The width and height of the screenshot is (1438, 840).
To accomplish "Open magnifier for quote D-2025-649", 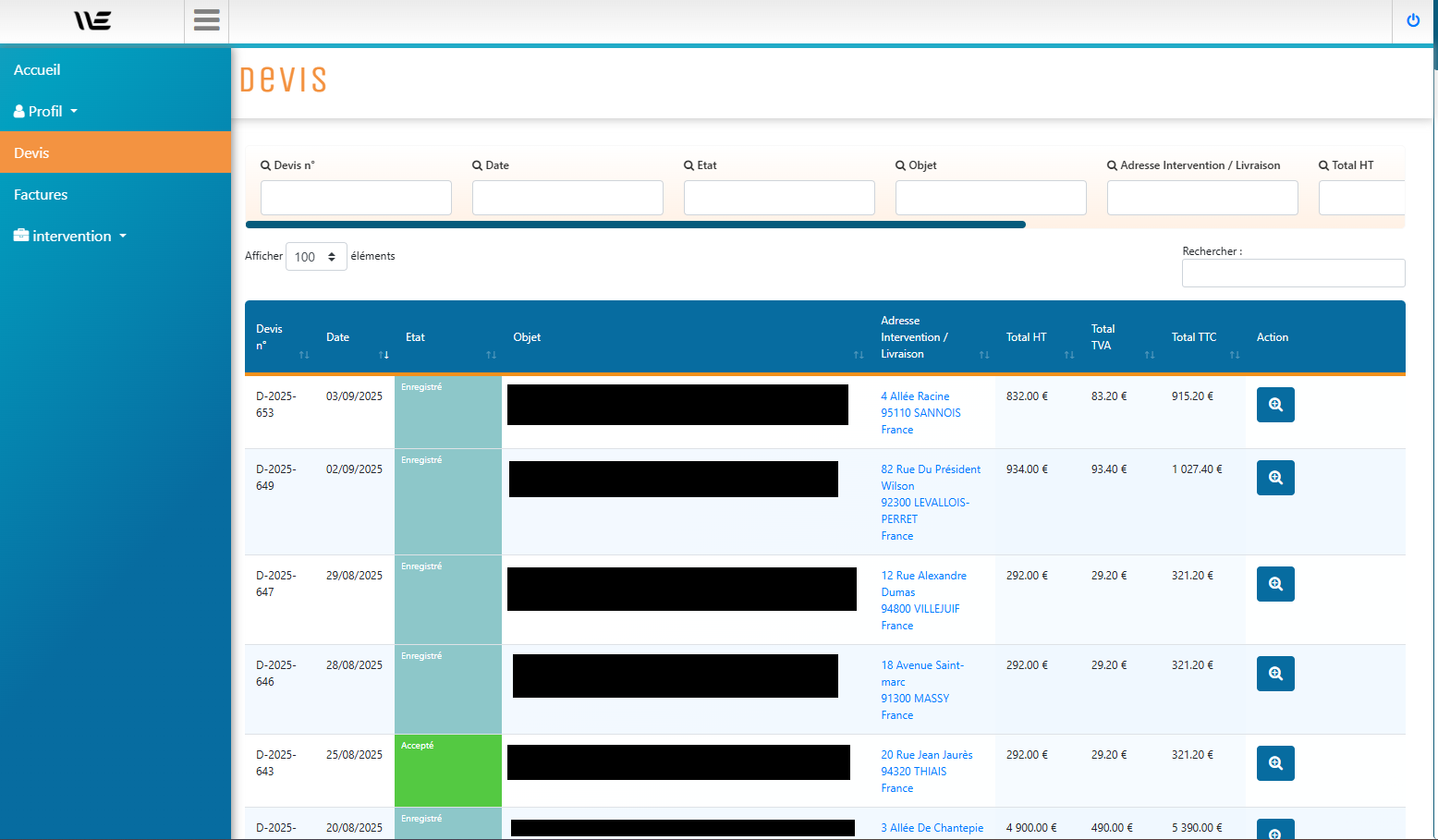I will click(x=1274, y=478).
